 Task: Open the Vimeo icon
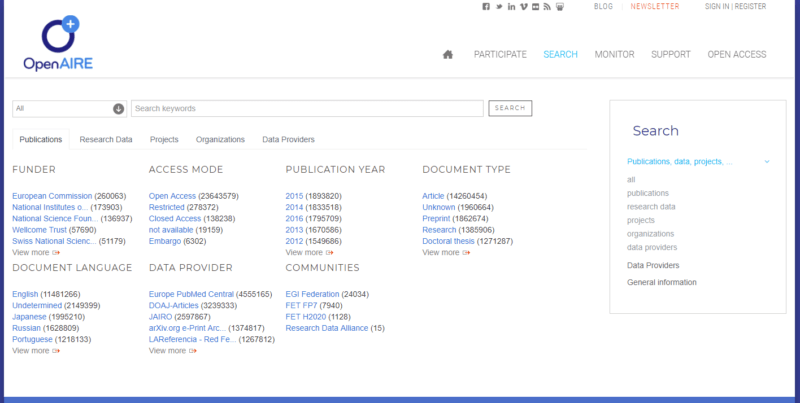523,7
